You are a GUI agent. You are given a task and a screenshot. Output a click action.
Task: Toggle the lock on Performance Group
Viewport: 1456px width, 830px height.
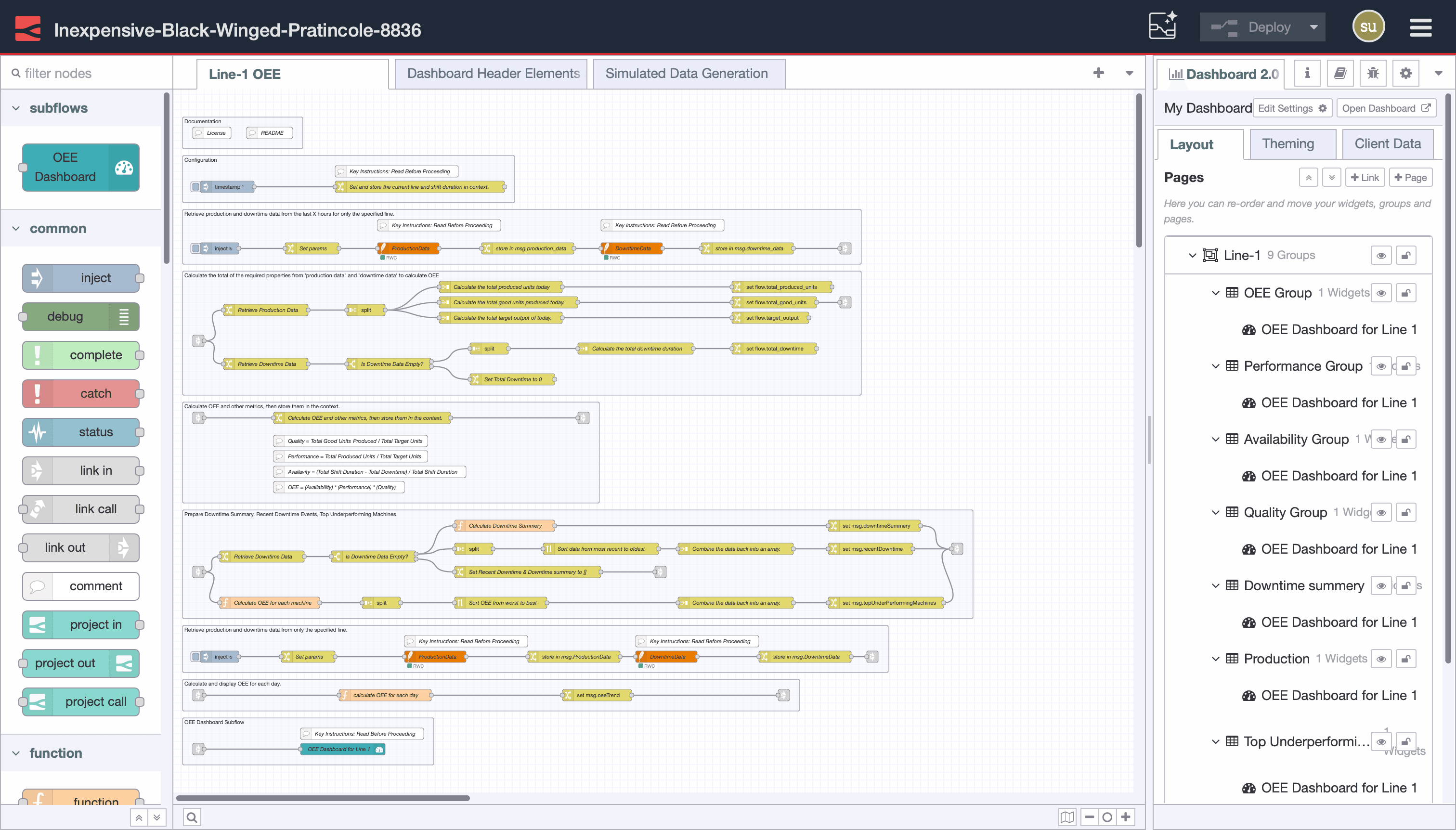1406,366
